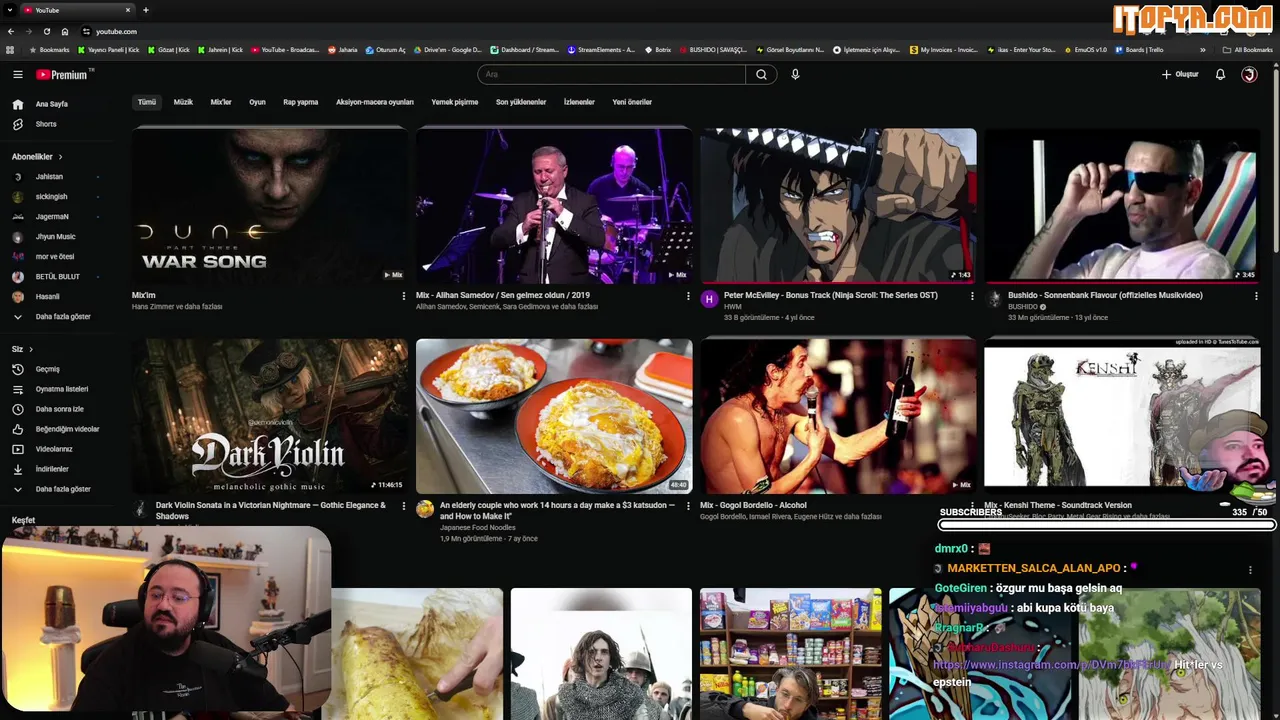Select the Mix'ler filter chip
This screenshot has width=1280, height=720.
(221, 102)
